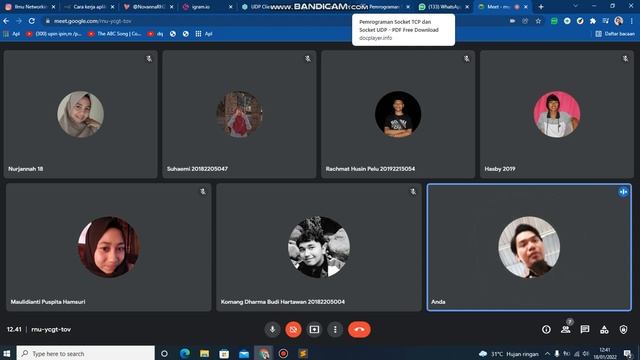This screenshot has height=360, width=640.
Task: Click muted mic icon on Rachmat Husin Pelu tile
Action: (x=467, y=59)
